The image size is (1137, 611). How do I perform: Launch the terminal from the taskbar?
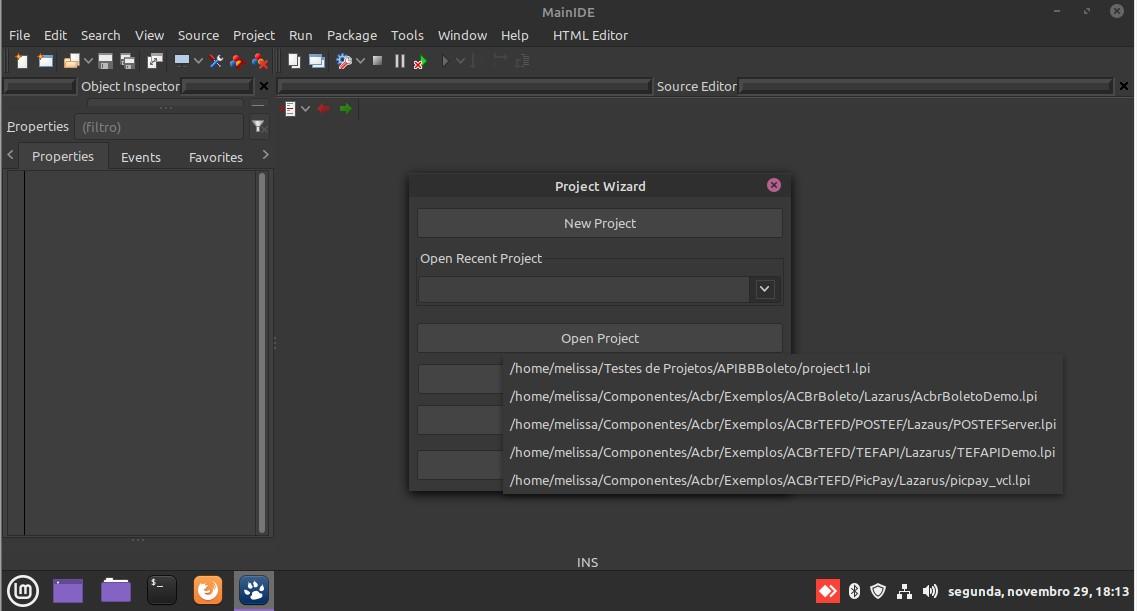tap(161, 591)
